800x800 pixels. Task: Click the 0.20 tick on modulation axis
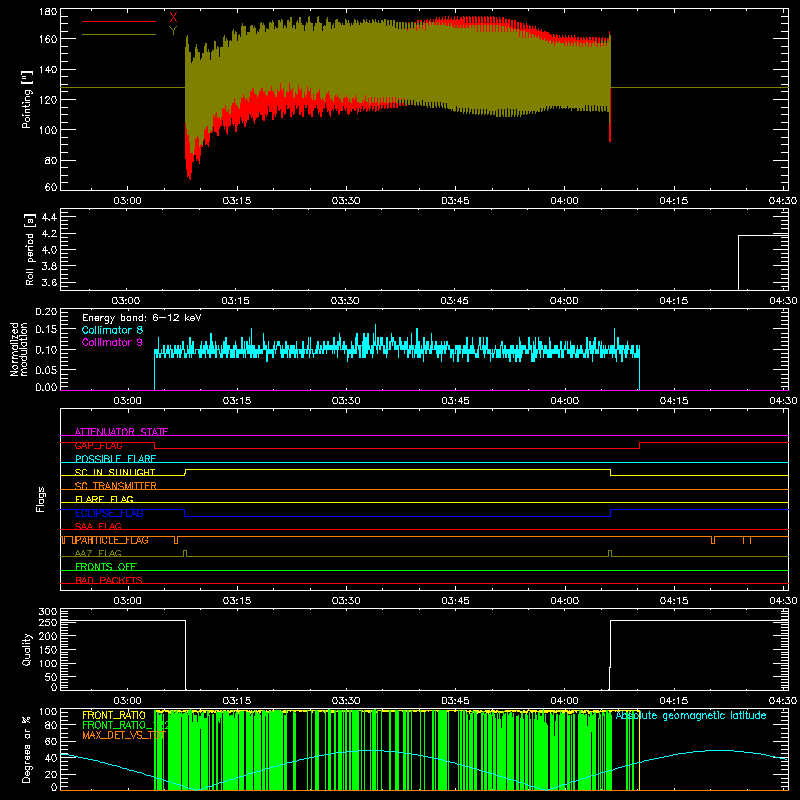tap(46, 311)
